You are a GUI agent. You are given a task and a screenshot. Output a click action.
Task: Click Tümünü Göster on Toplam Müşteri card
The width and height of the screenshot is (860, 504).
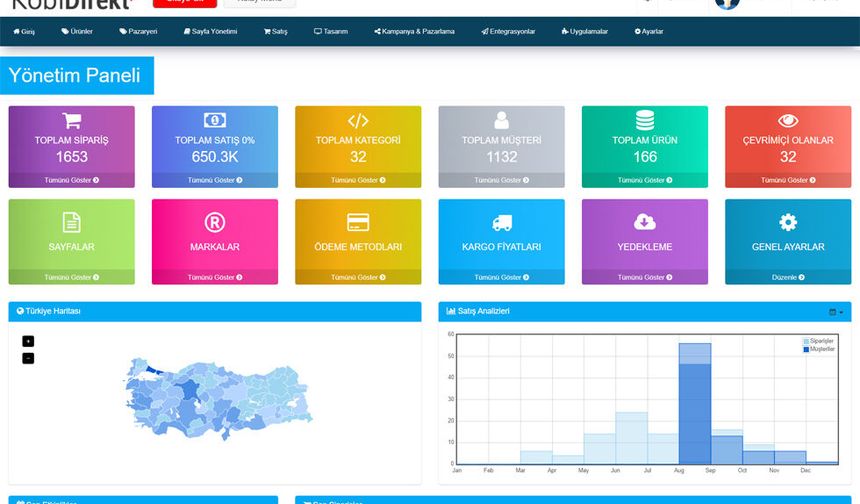point(501,180)
